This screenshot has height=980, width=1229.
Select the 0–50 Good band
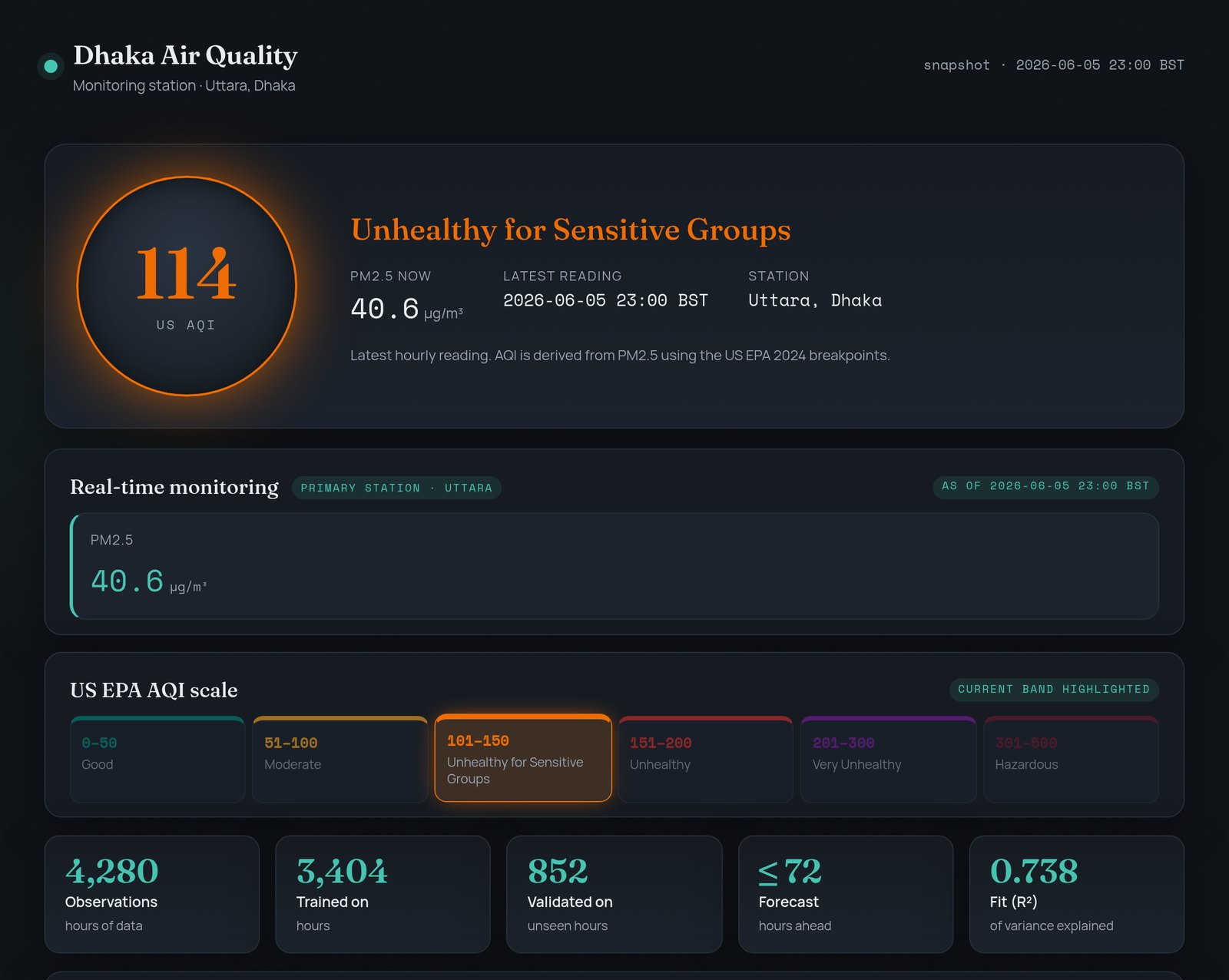157,760
